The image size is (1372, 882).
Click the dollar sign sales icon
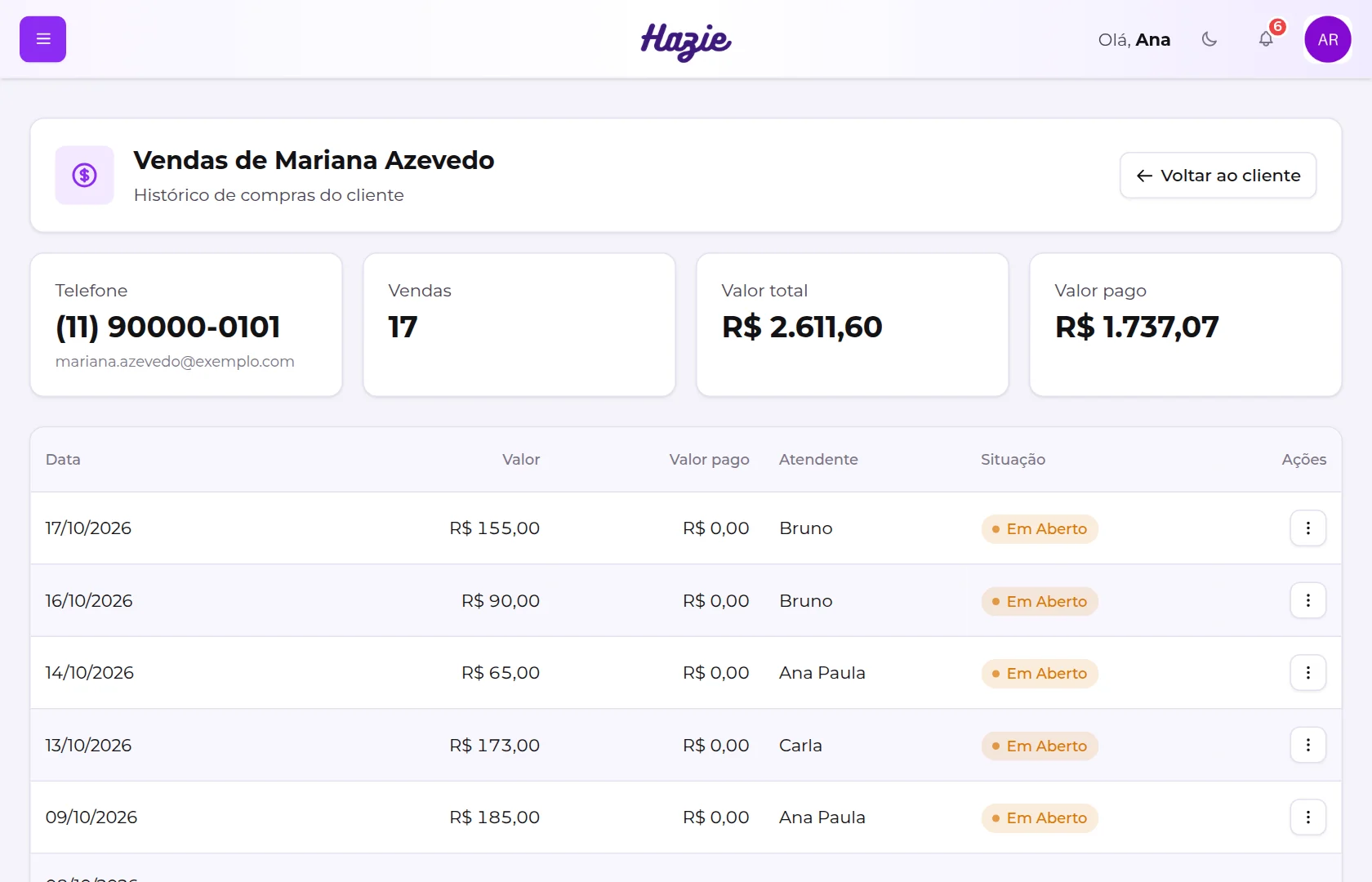click(x=84, y=175)
